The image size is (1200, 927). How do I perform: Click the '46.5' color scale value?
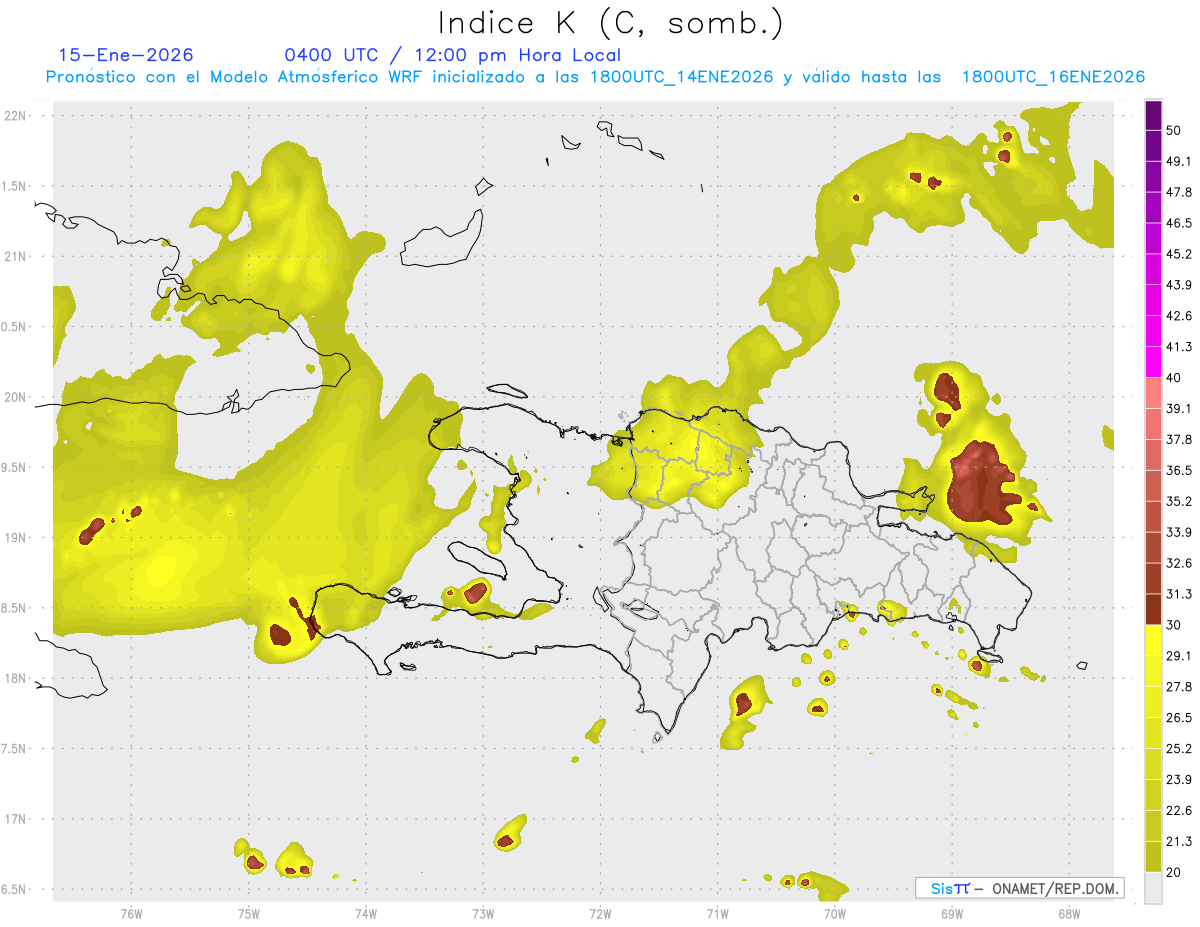pyautogui.click(x=1179, y=223)
